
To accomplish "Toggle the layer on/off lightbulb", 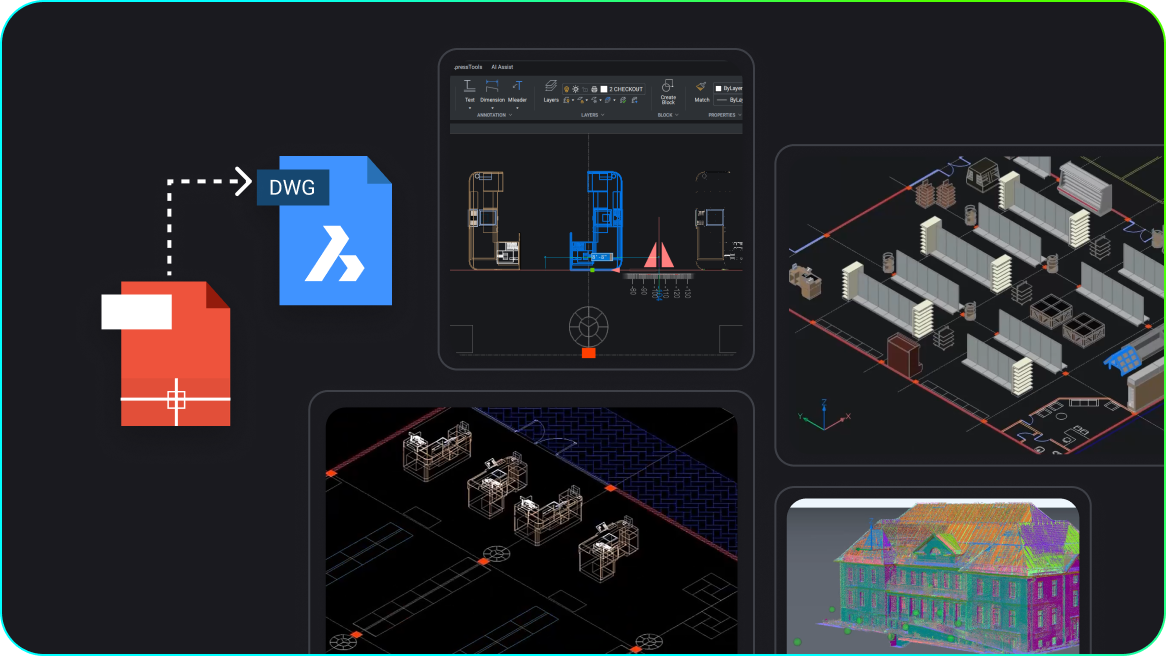I will click(566, 89).
